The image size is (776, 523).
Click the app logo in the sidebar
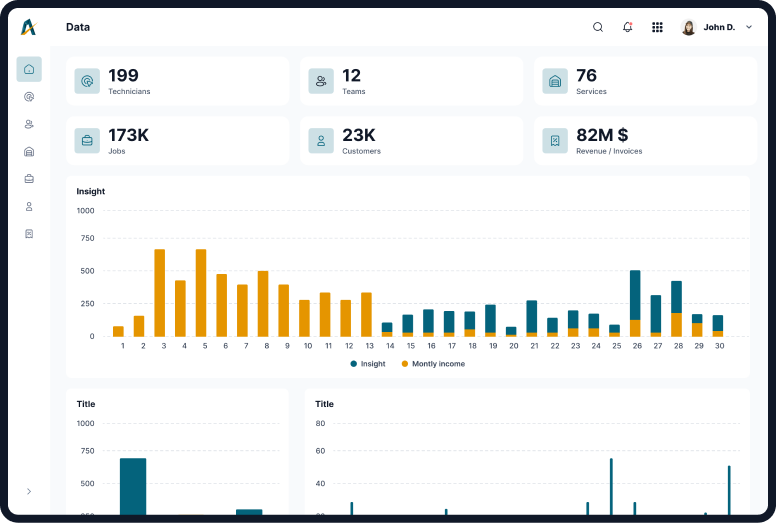click(29, 27)
